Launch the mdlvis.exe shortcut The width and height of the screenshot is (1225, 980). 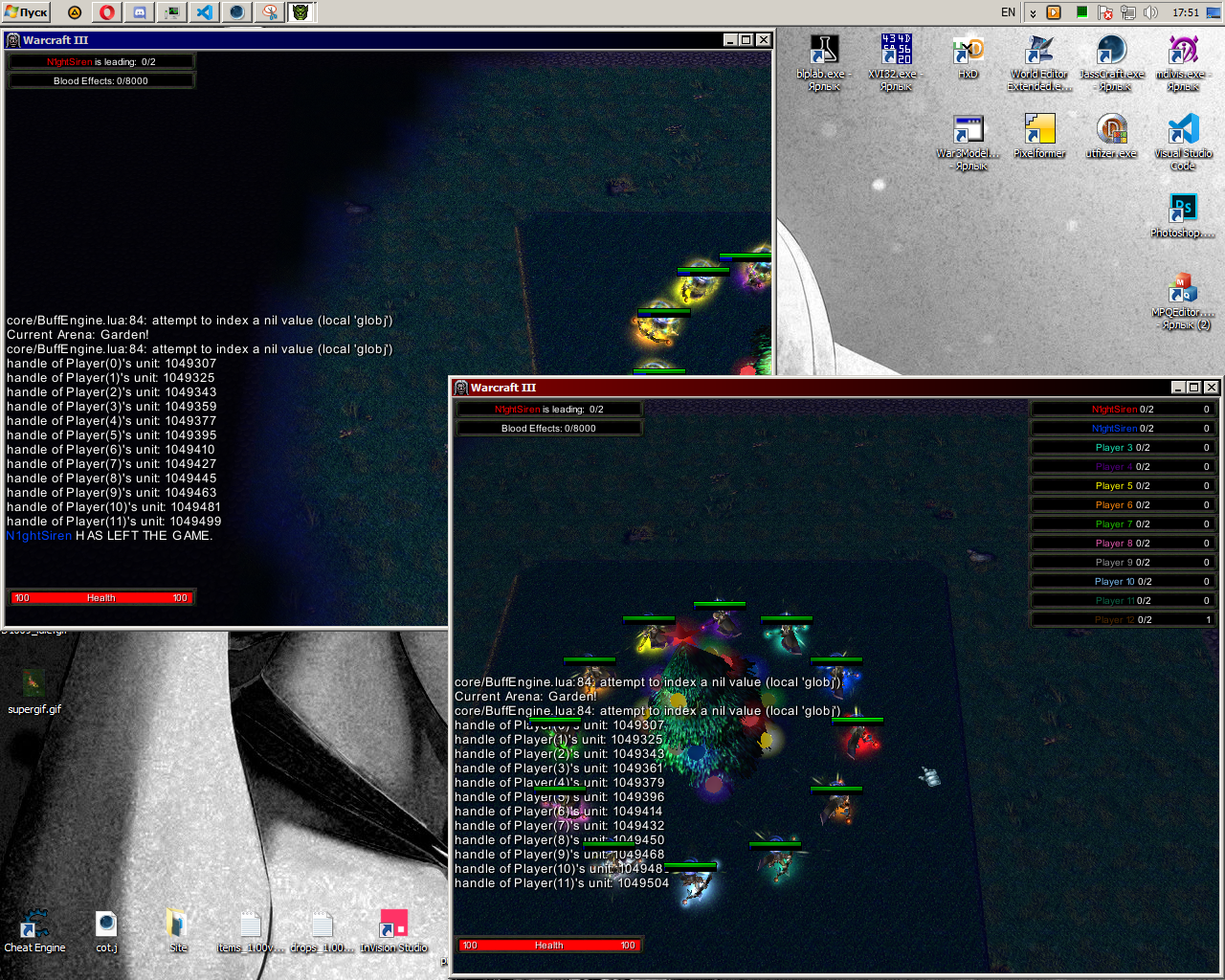[1184, 62]
